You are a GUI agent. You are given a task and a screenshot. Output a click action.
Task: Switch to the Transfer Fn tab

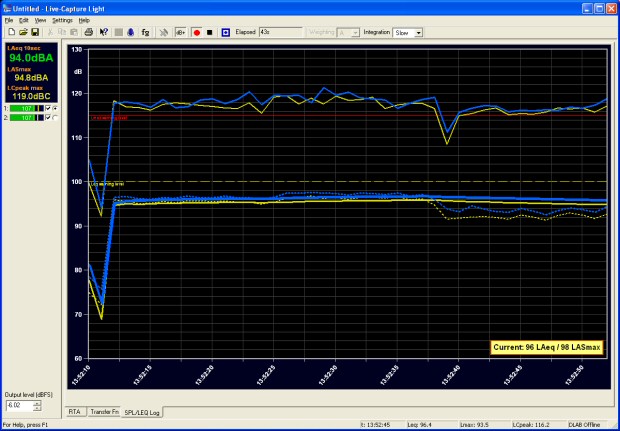(105, 412)
